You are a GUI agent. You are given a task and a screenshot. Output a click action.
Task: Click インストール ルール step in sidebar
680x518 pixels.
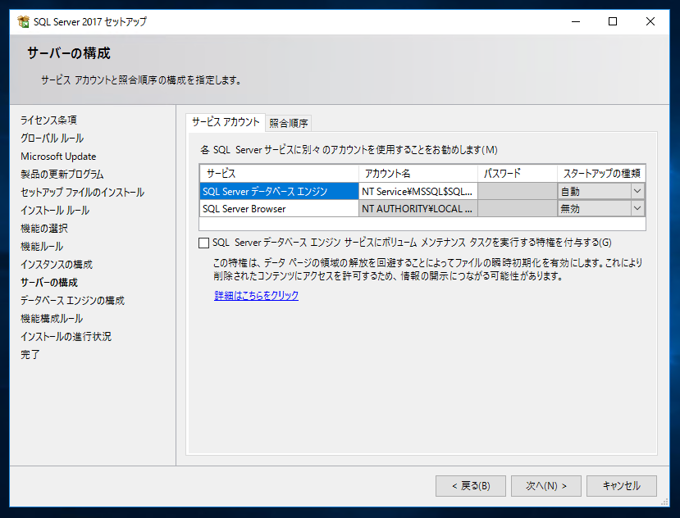55,210
